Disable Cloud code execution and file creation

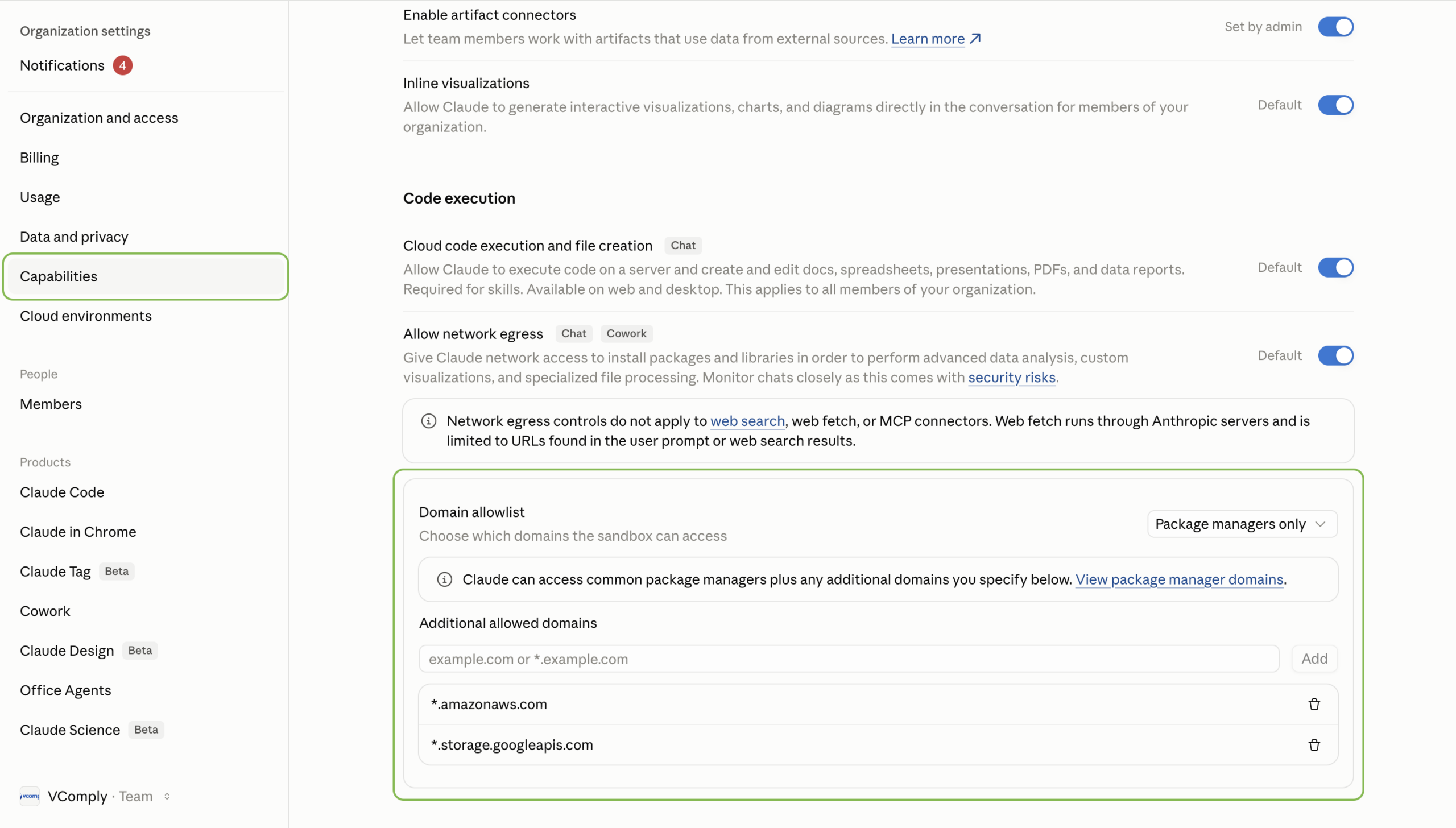coord(1335,267)
